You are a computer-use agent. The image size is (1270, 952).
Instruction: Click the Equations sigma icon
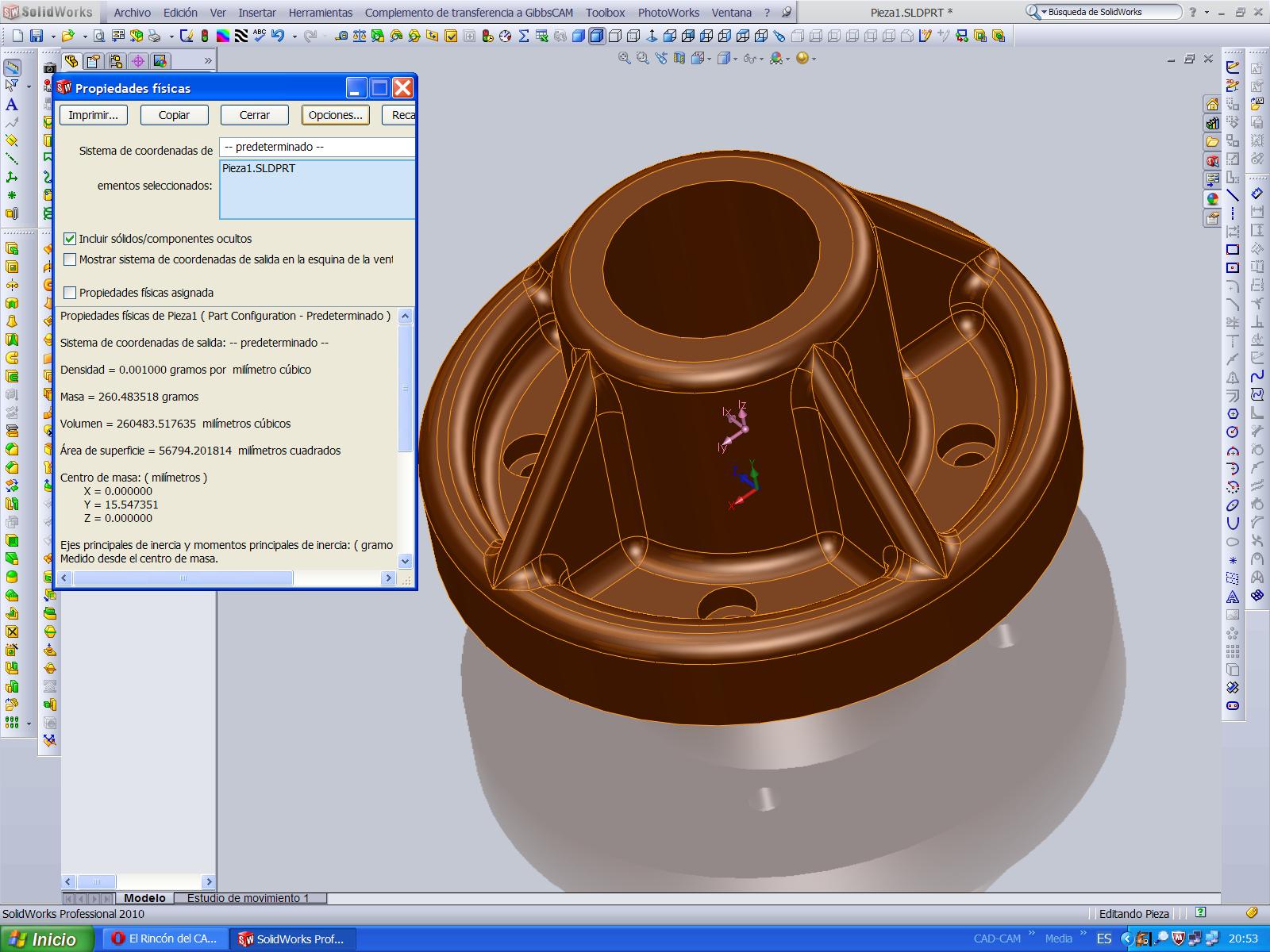point(524,36)
